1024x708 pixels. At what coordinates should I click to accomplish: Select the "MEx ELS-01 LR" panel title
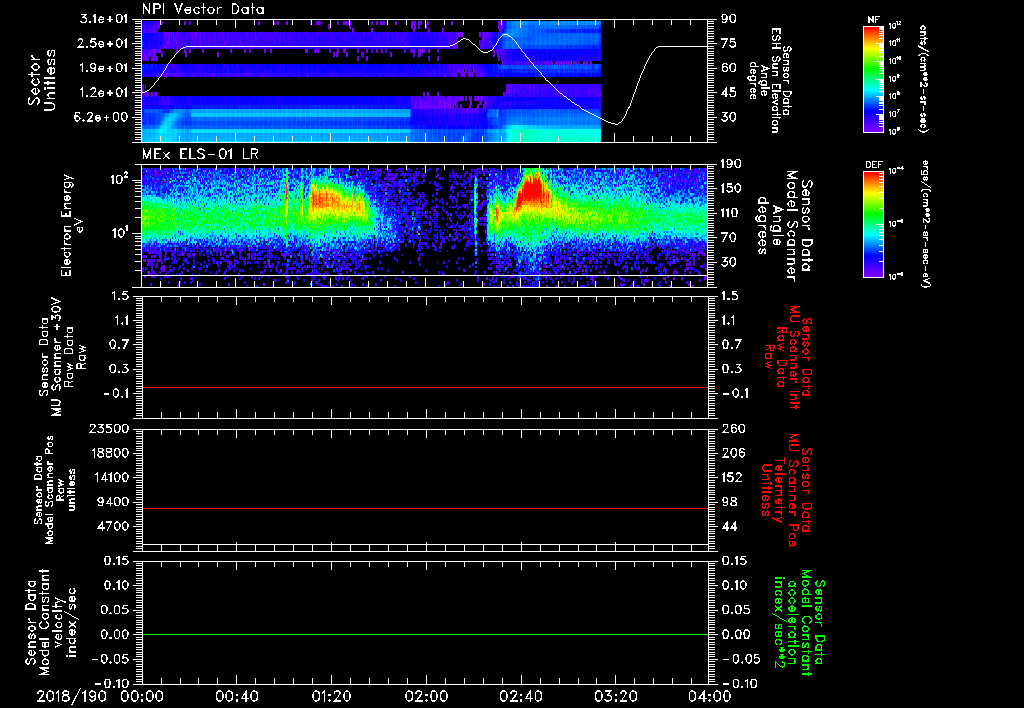[x=200, y=154]
